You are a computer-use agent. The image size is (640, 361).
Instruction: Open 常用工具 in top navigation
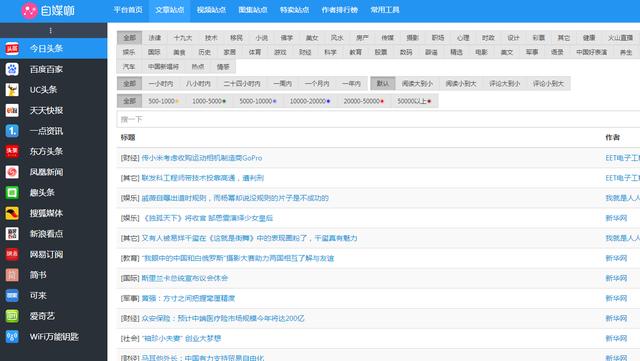(x=384, y=10)
